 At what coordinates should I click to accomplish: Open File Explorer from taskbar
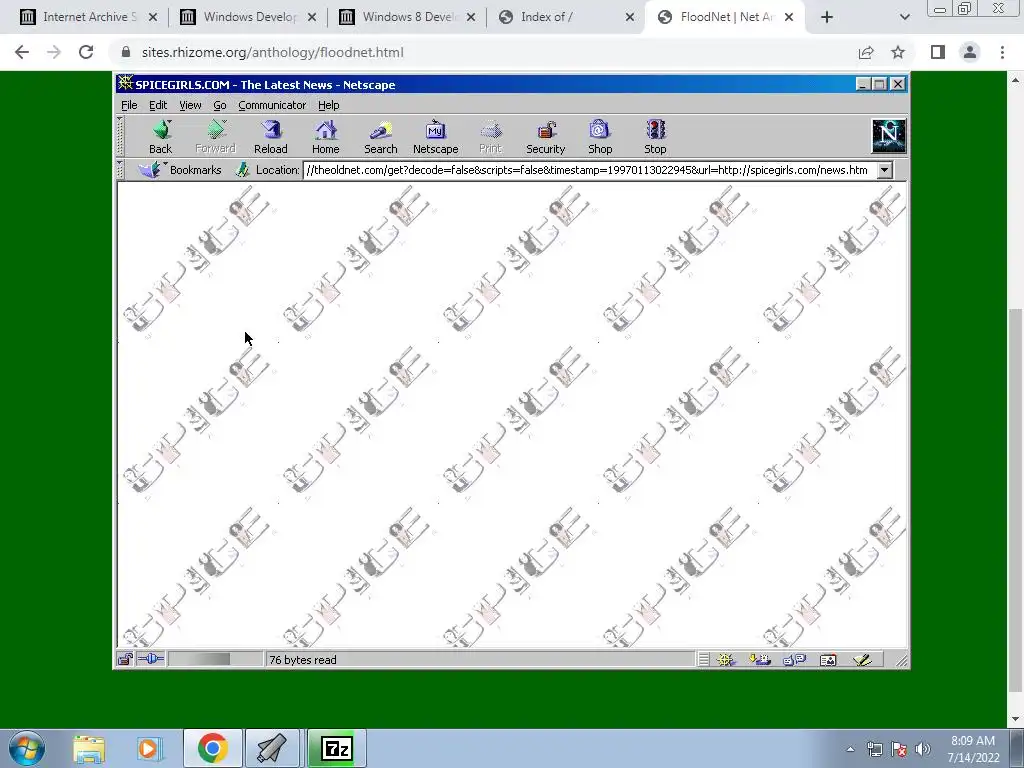click(x=89, y=748)
